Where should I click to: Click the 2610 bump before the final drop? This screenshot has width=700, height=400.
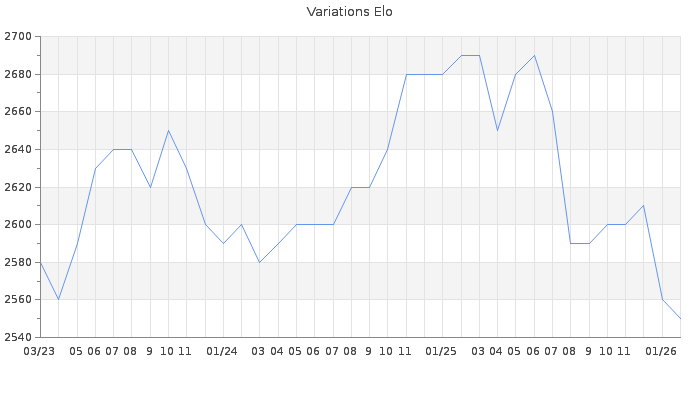click(x=643, y=206)
